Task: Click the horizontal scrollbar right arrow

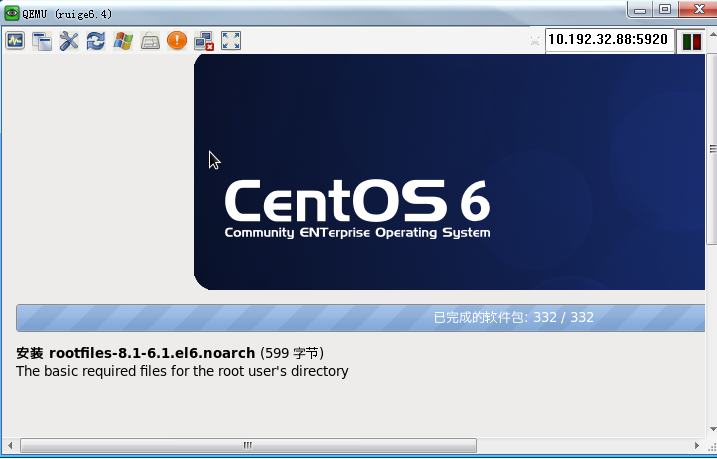Action: (696, 445)
